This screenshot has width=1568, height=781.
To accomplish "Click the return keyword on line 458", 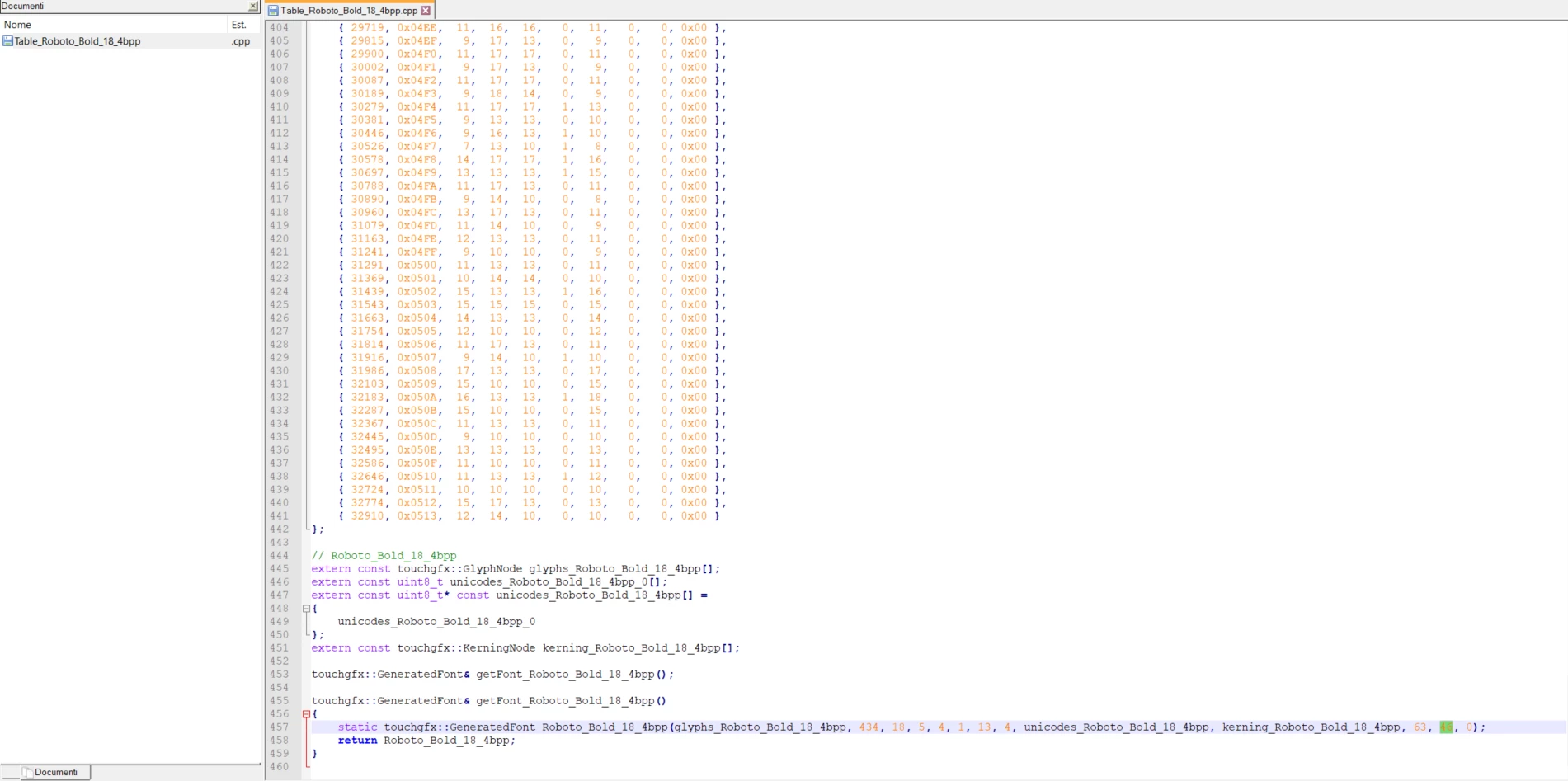I will click(357, 741).
